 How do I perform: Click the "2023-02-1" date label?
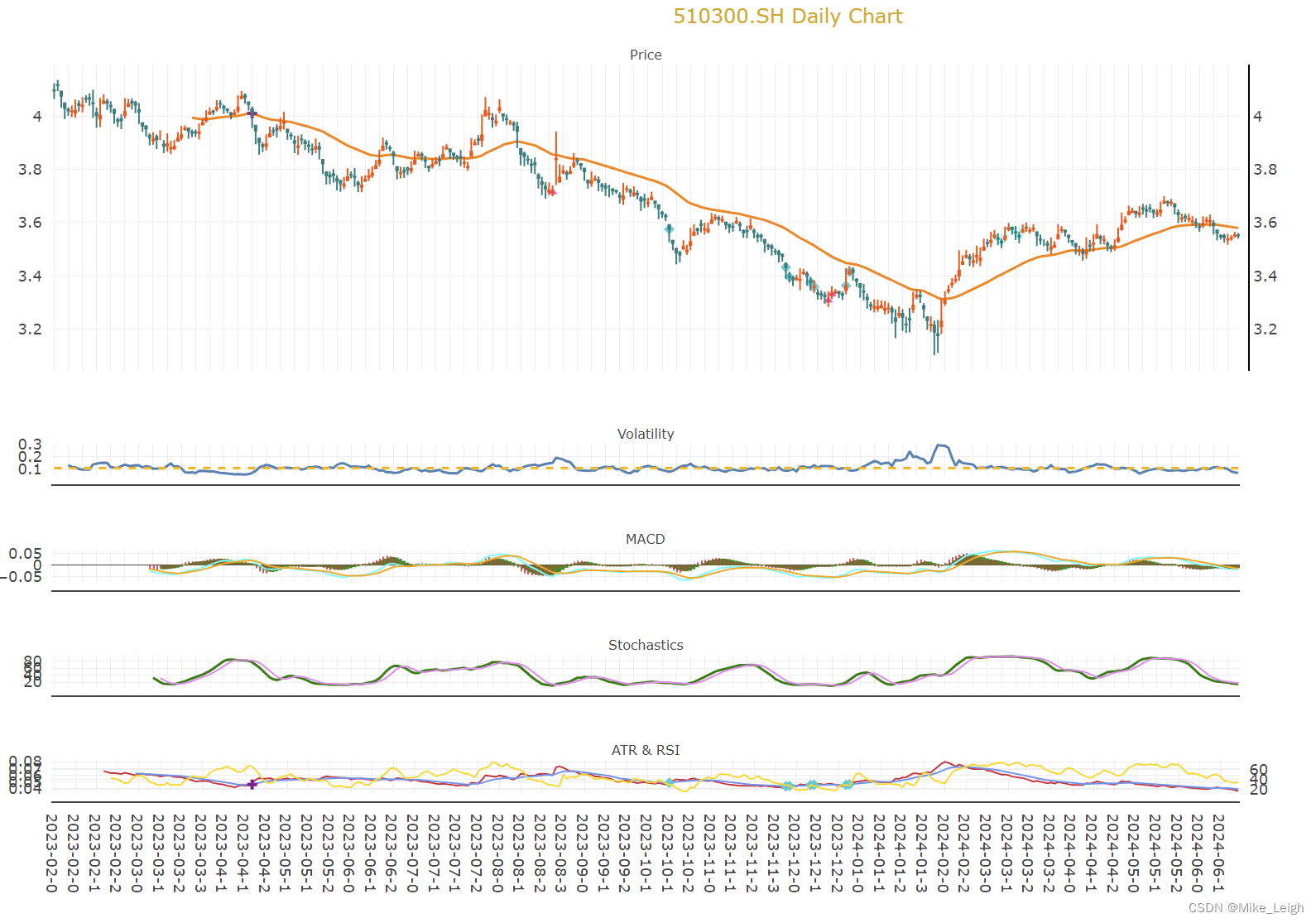pyautogui.click(x=94, y=853)
